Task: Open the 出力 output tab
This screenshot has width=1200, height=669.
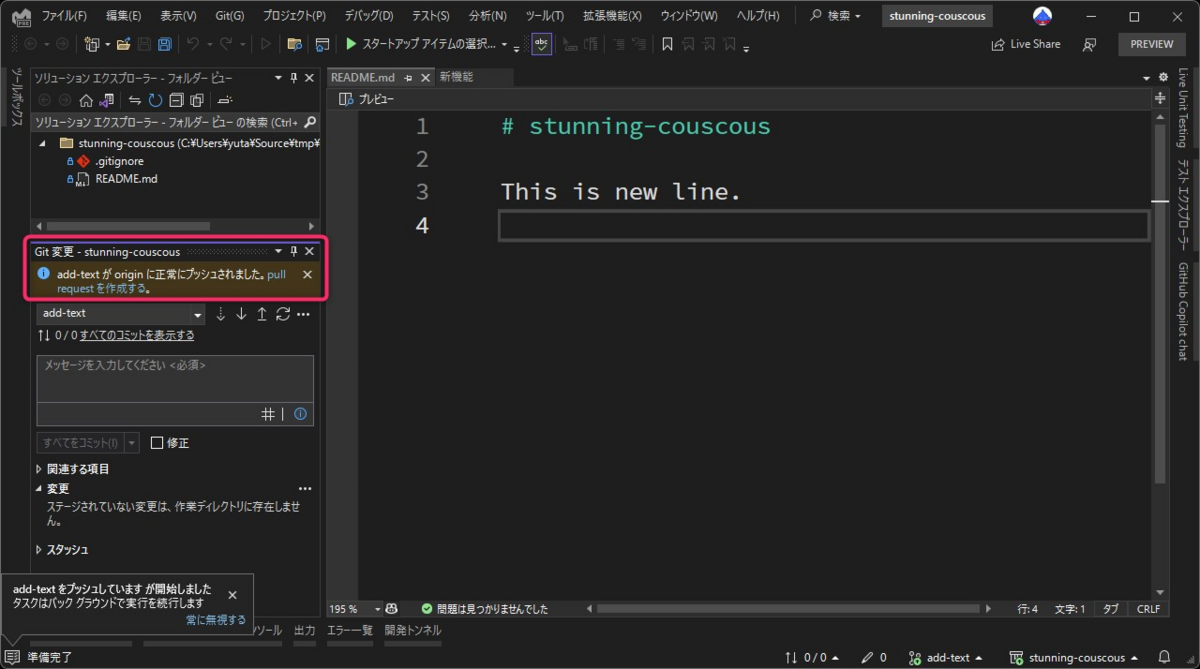Action: [x=304, y=630]
